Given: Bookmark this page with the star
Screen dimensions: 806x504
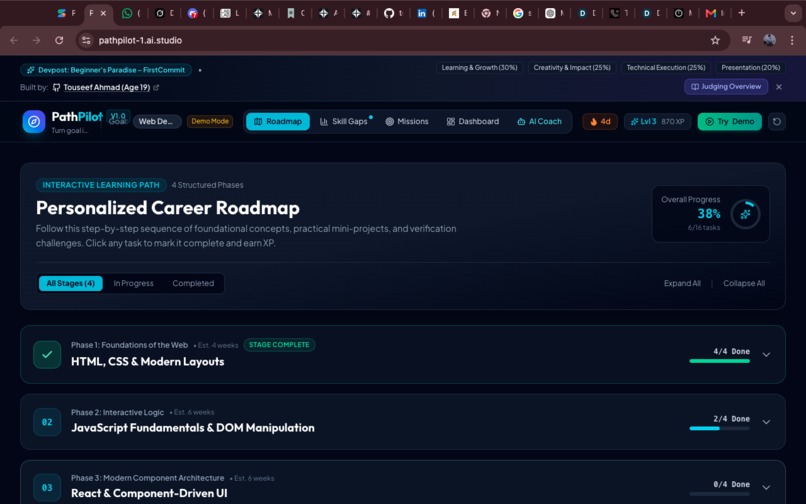Looking at the screenshot, I should point(715,40).
